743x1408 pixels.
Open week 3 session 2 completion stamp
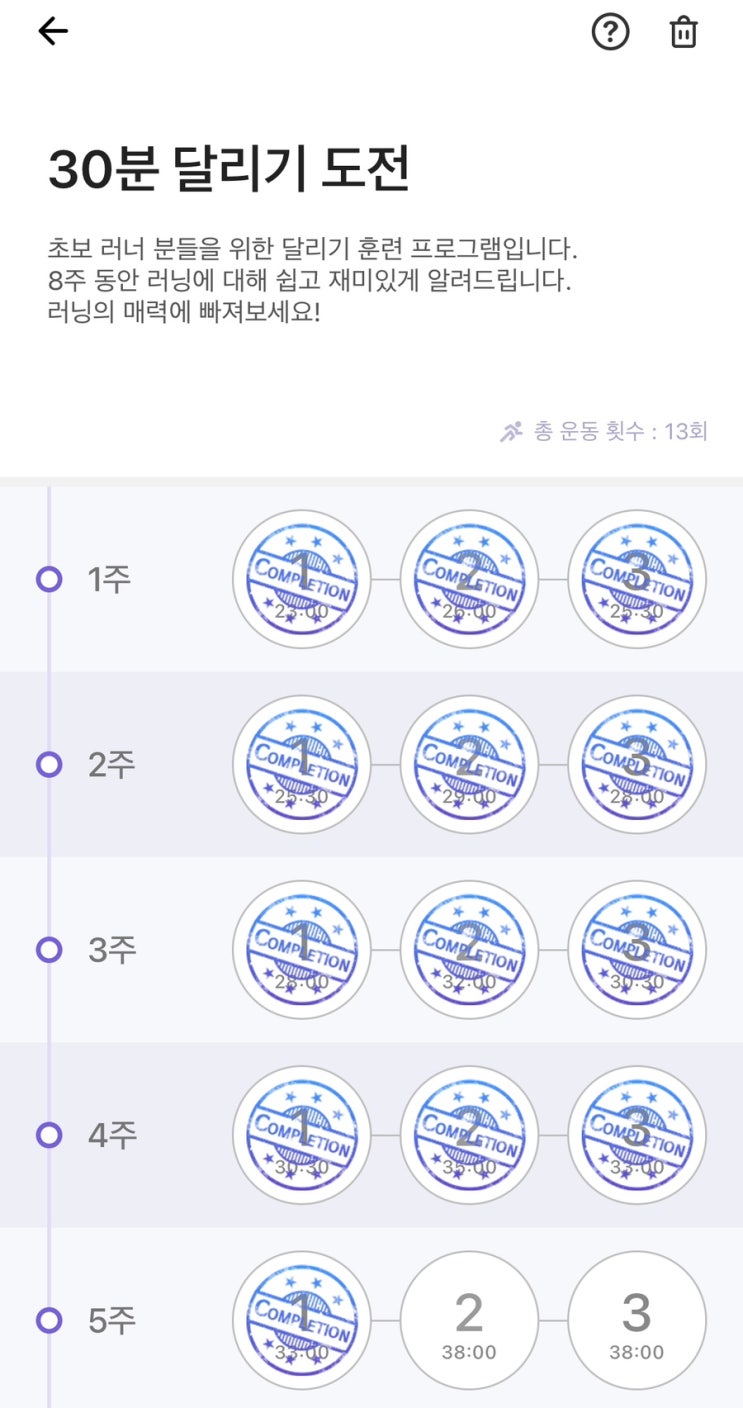pyautogui.click(x=469, y=950)
